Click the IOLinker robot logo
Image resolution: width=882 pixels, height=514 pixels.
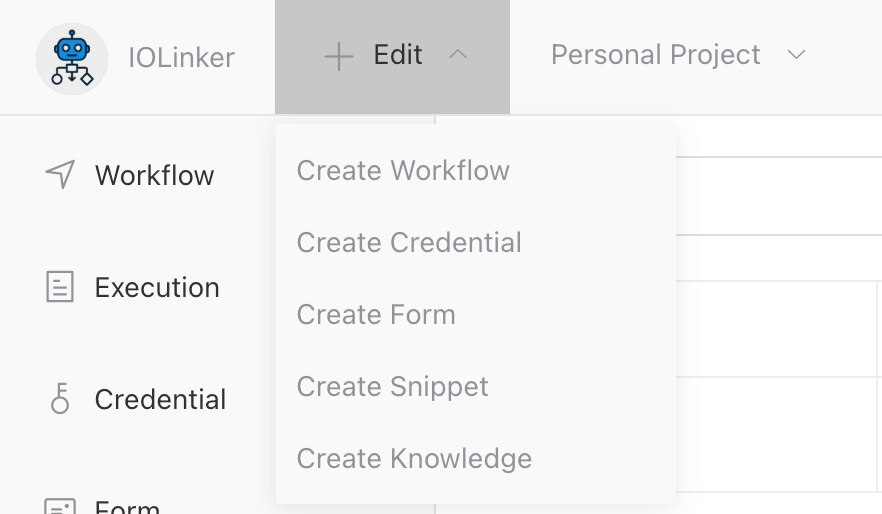[x=72, y=58]
